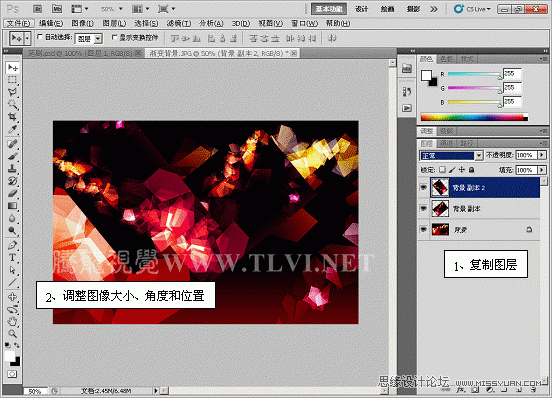Open the blend mode dropdown in the Layers panel
Screen dimensions: 552x398
tap(451, 155)
